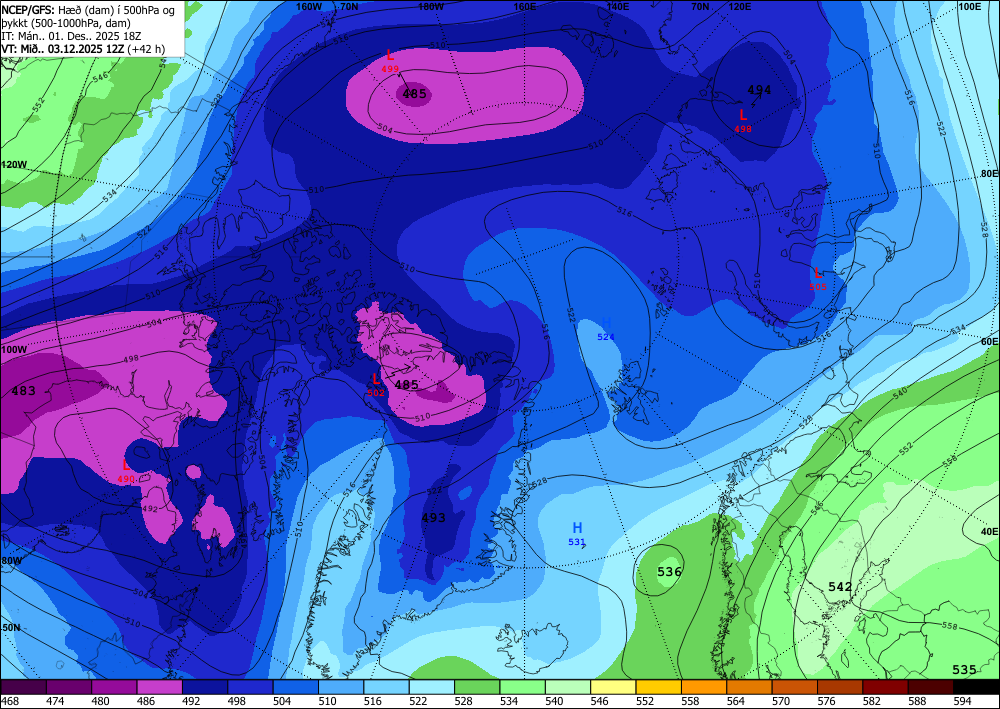Click the orange 558 legend swatch
Screen dimensions: 1000x709
(703, 687)
